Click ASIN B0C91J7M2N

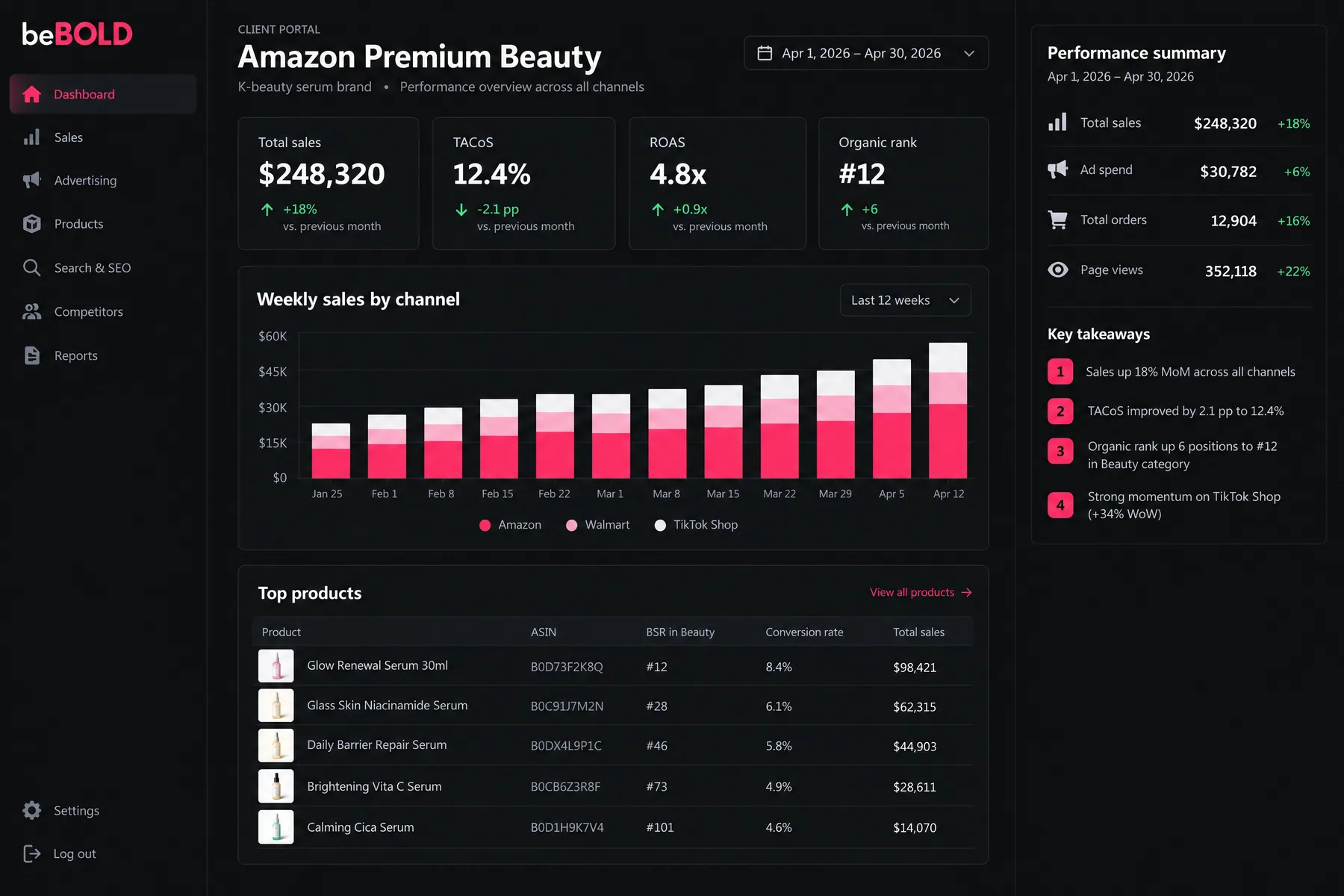click(567, 706)
